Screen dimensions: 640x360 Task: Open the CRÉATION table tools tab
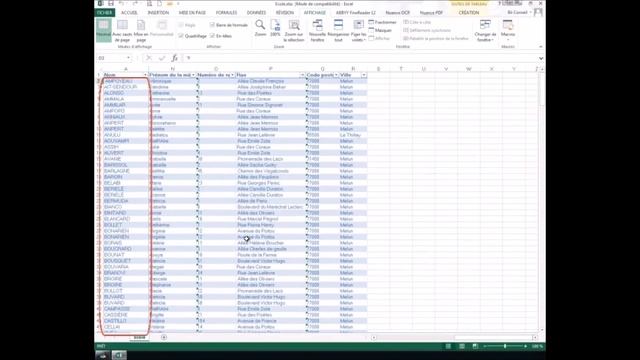click(469, 13)
